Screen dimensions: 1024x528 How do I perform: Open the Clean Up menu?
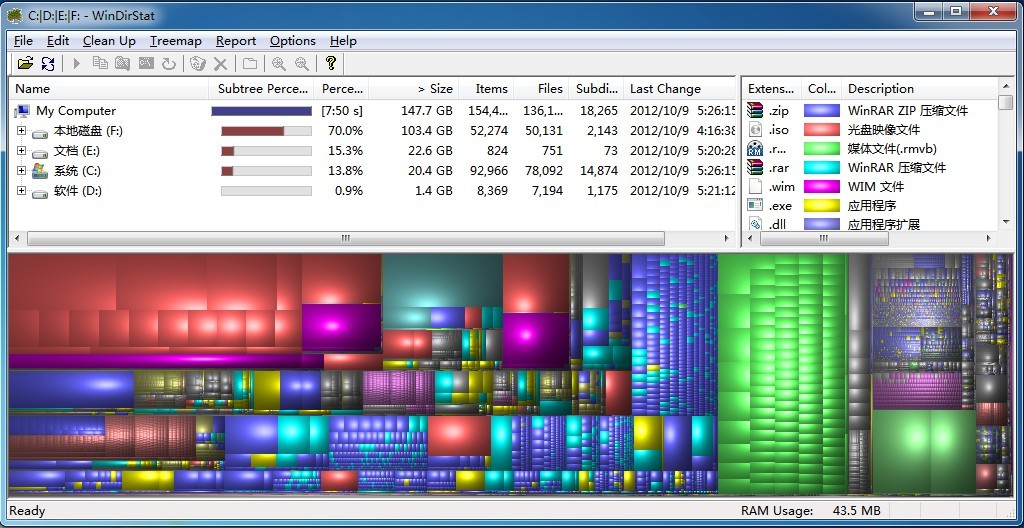click(x=109, y=41)
